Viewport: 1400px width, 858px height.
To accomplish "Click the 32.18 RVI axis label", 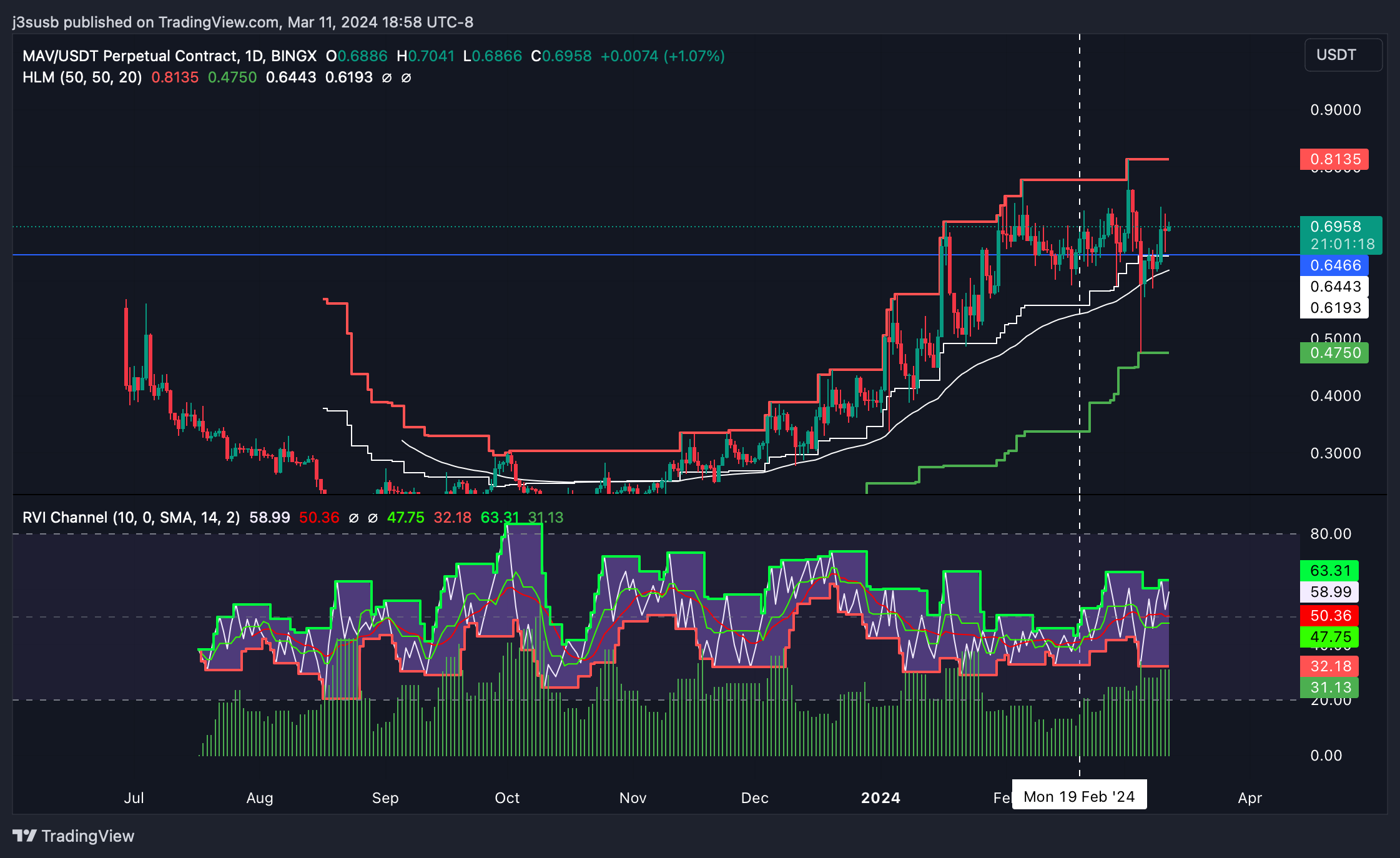I will [x=1329, y=666].
